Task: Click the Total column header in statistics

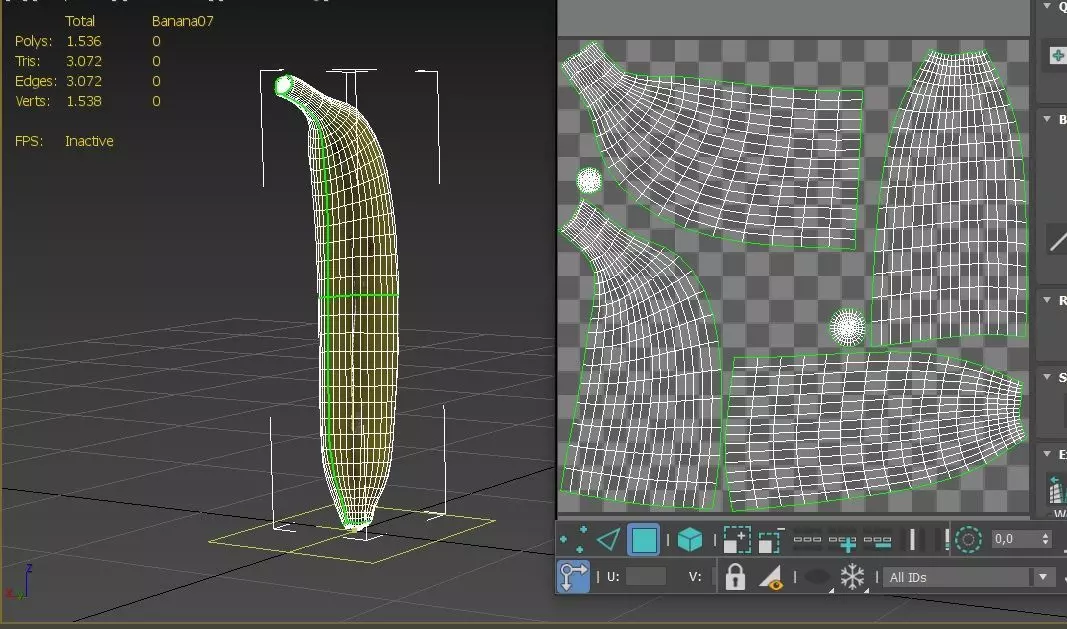Action: pyautogui.click(x=80, y=21)
